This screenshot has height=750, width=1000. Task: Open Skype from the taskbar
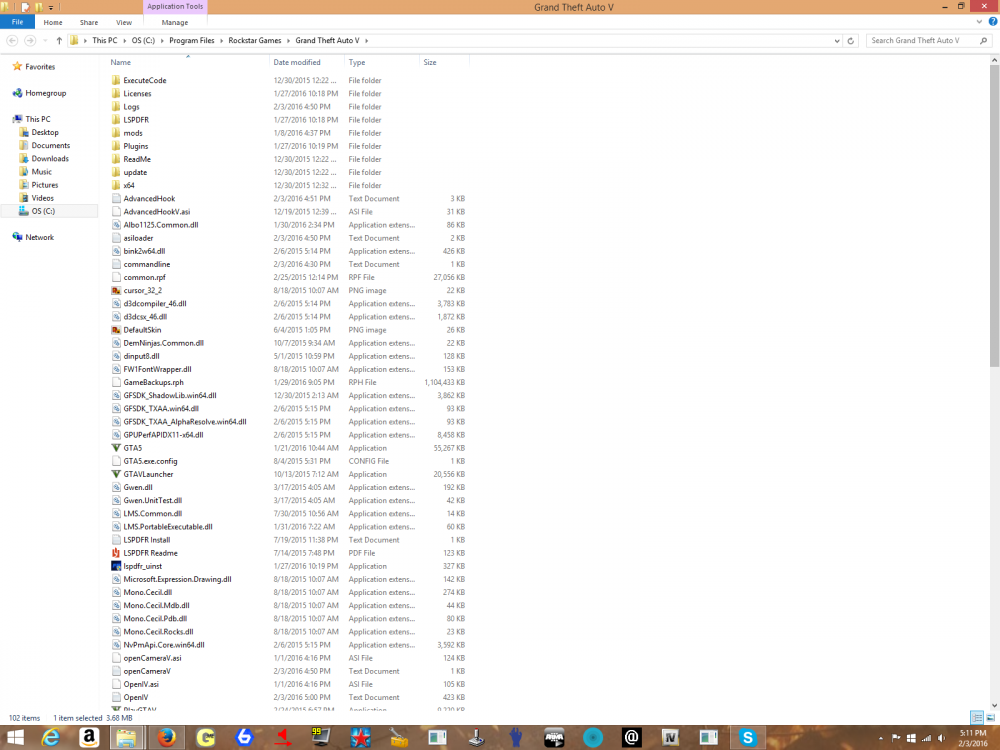pyautogui.click(x=747, y=737)
